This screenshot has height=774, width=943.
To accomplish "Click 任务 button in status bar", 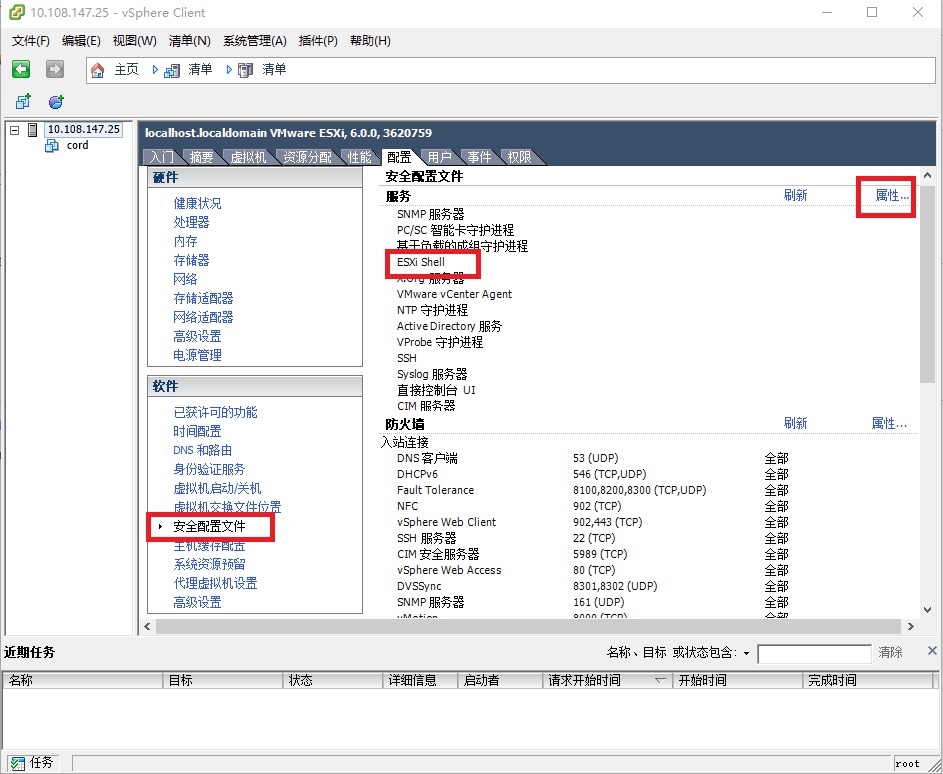I will (x=32, y=763).
